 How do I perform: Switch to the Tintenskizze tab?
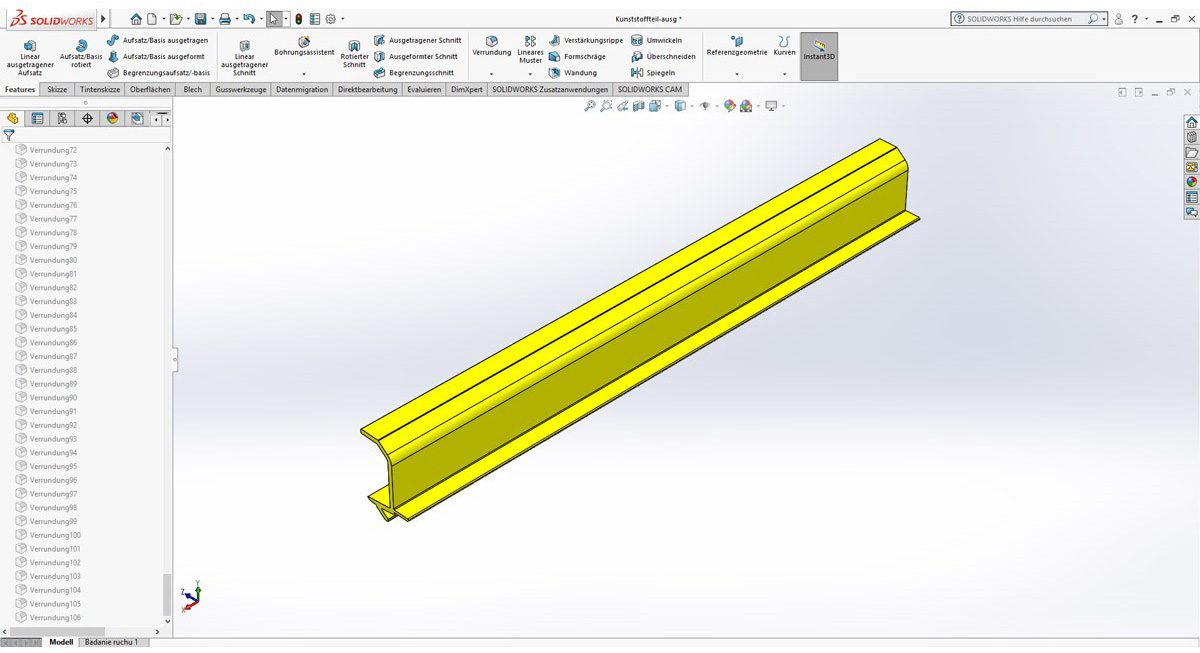point(100,89)
